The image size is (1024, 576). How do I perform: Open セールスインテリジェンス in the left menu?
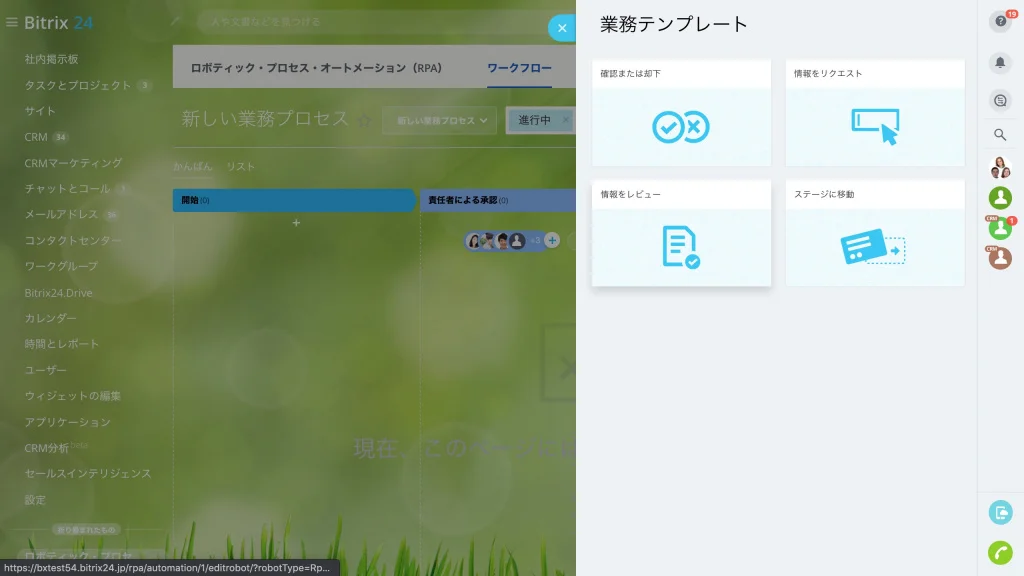click(x=88, y=473)
